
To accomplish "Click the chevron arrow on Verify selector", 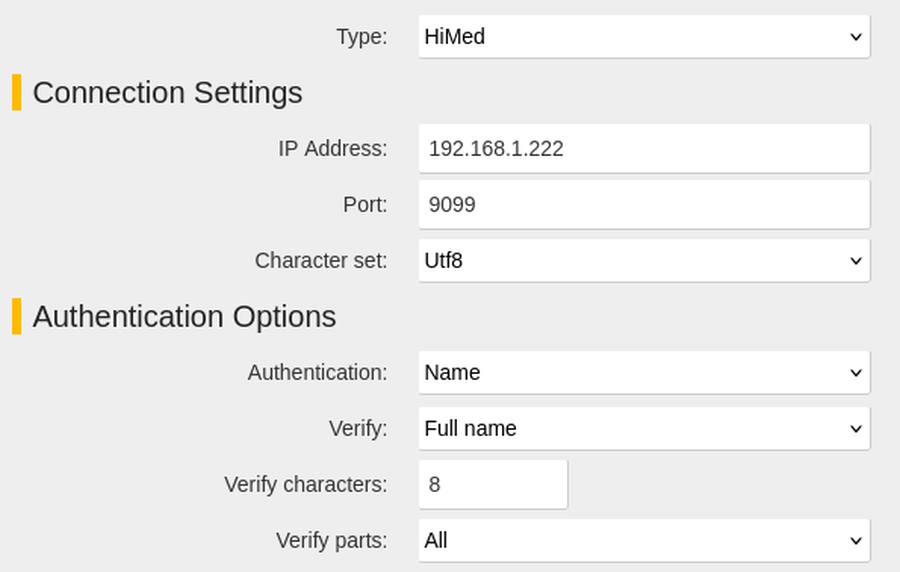I will tap(855, 429).
